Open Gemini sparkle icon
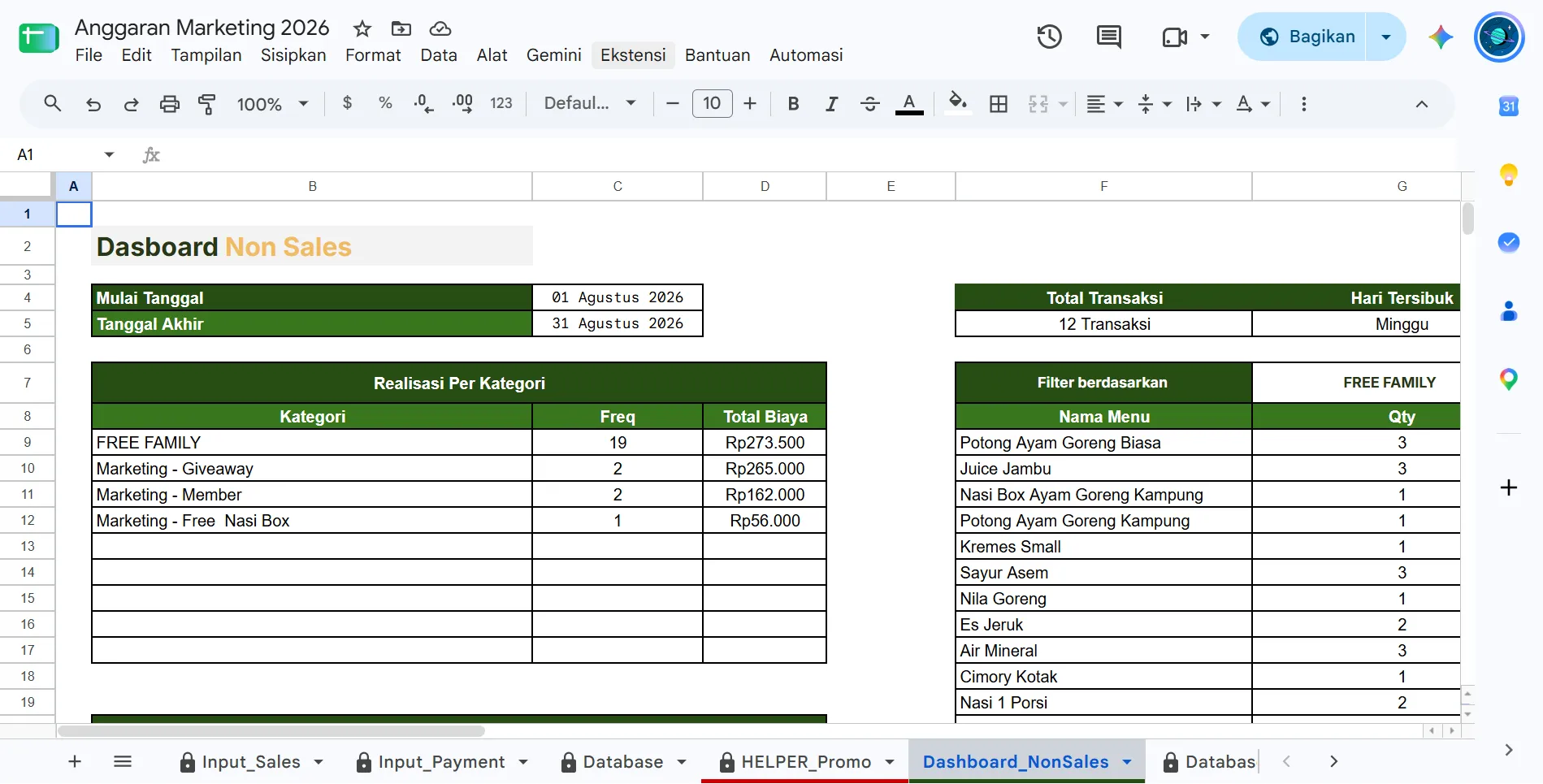Image resolution: width=1543 pixels, height=784 pixels. pyautogui.click(x=1441, y=37)
